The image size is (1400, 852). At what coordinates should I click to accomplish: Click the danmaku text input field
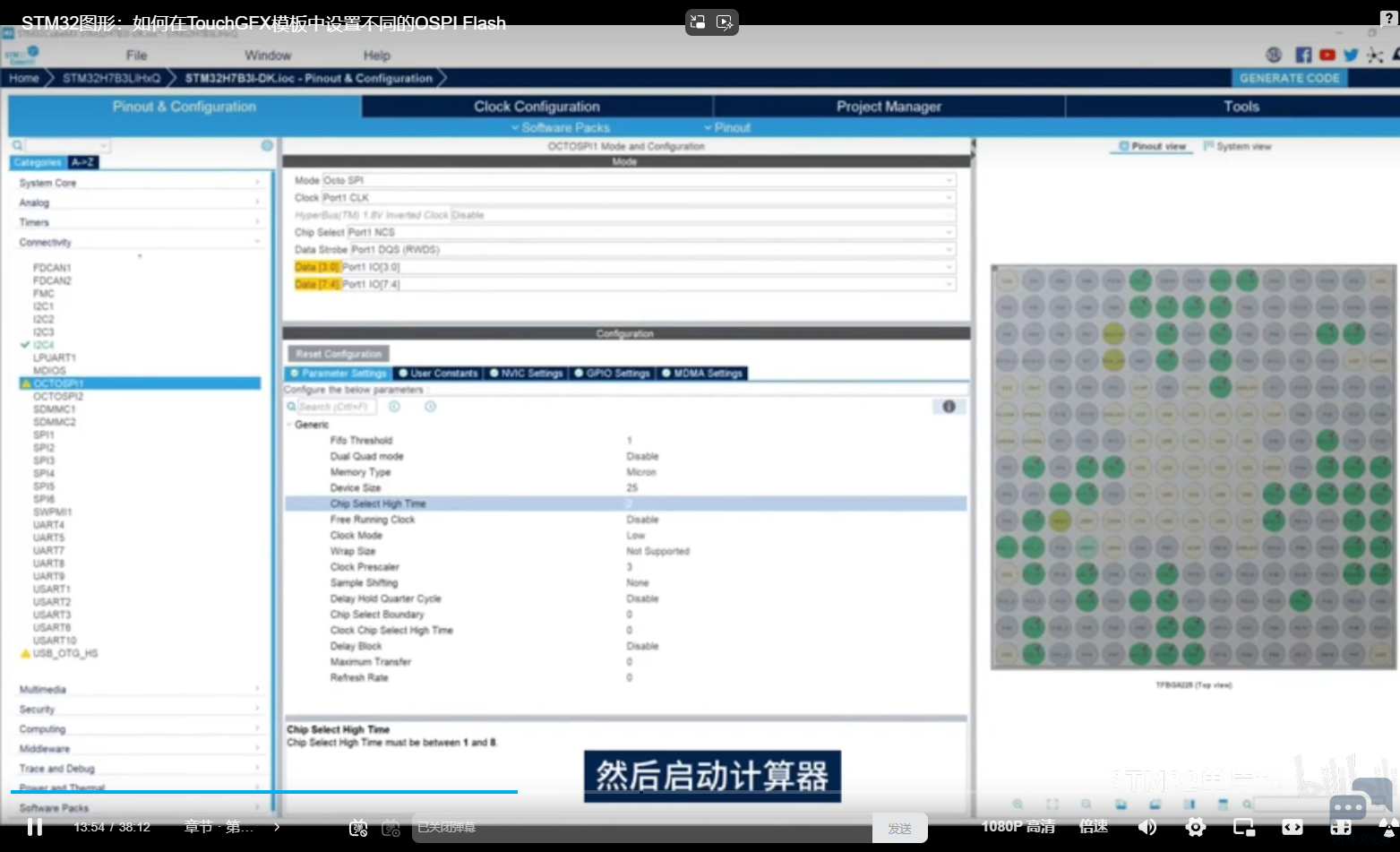642,828
